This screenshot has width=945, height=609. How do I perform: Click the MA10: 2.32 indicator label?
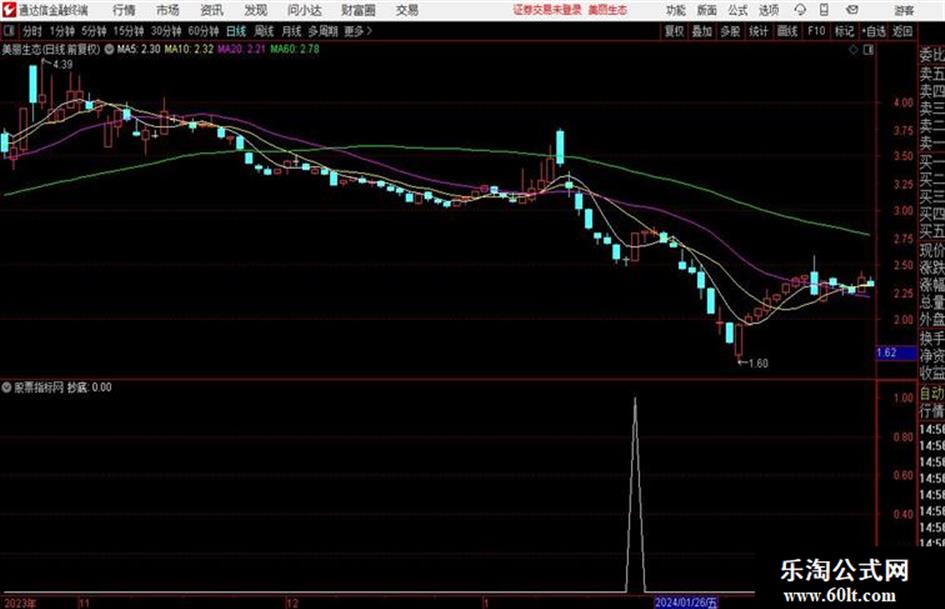pos(189,49)
